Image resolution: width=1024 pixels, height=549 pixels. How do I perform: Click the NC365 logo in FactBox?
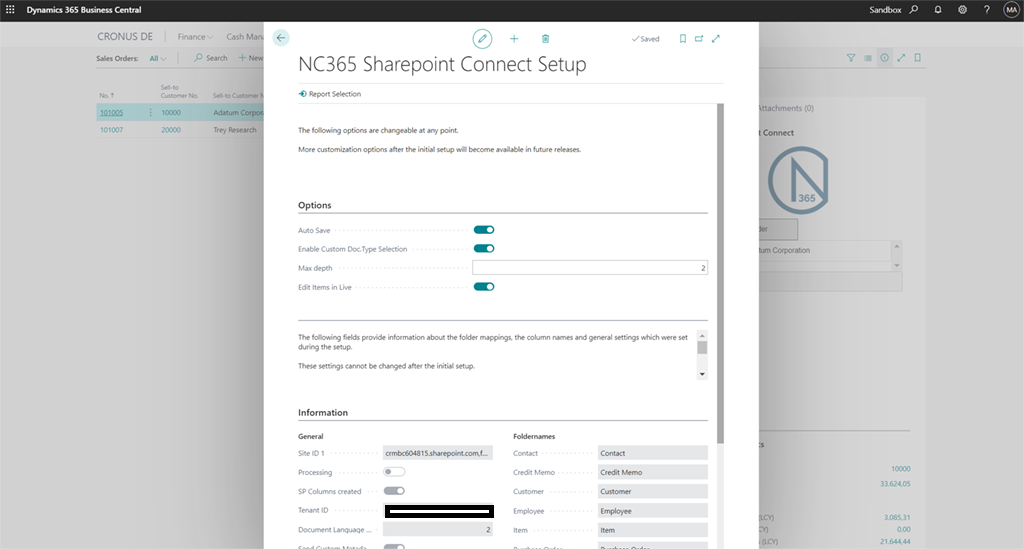click(798, 180)
